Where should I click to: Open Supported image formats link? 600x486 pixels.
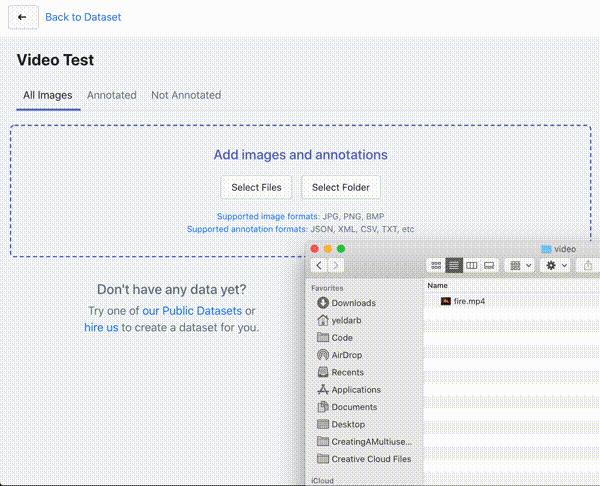coord(267,217)
